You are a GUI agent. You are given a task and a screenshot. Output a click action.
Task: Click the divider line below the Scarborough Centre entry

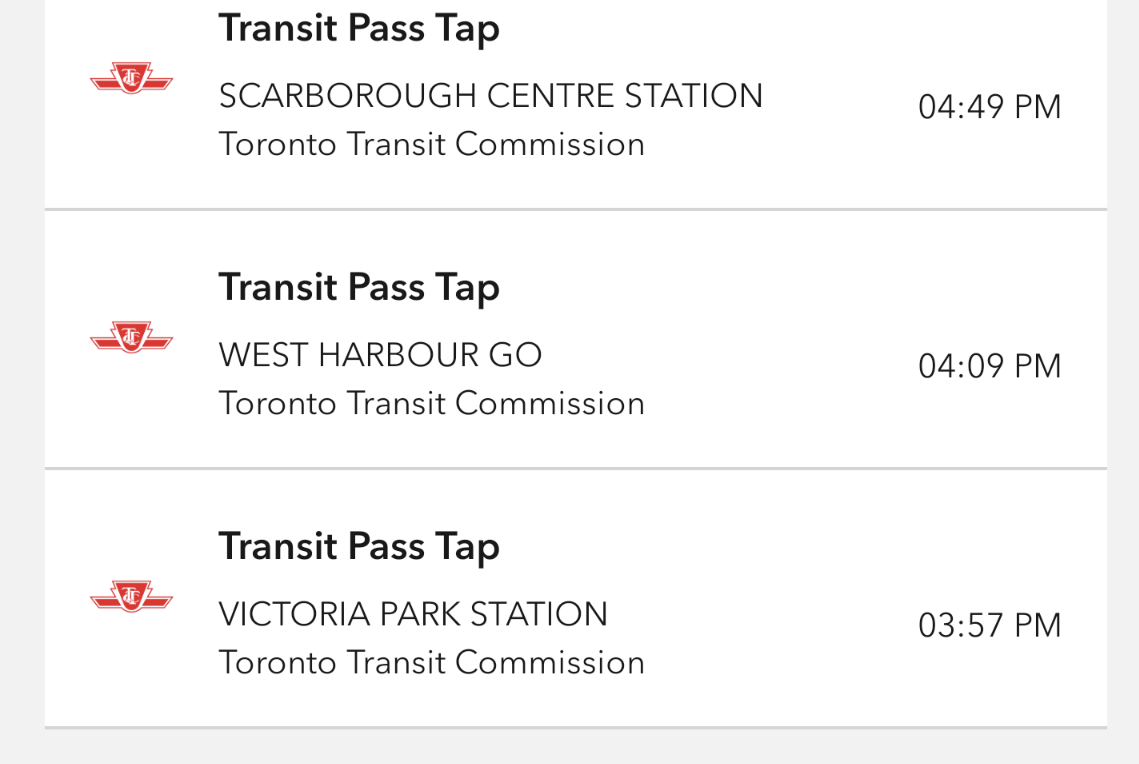coord(575,209)
